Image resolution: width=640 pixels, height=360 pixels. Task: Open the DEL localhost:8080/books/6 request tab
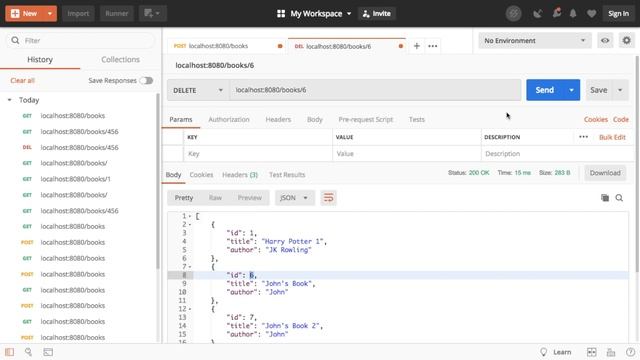[x=348, y=46]
